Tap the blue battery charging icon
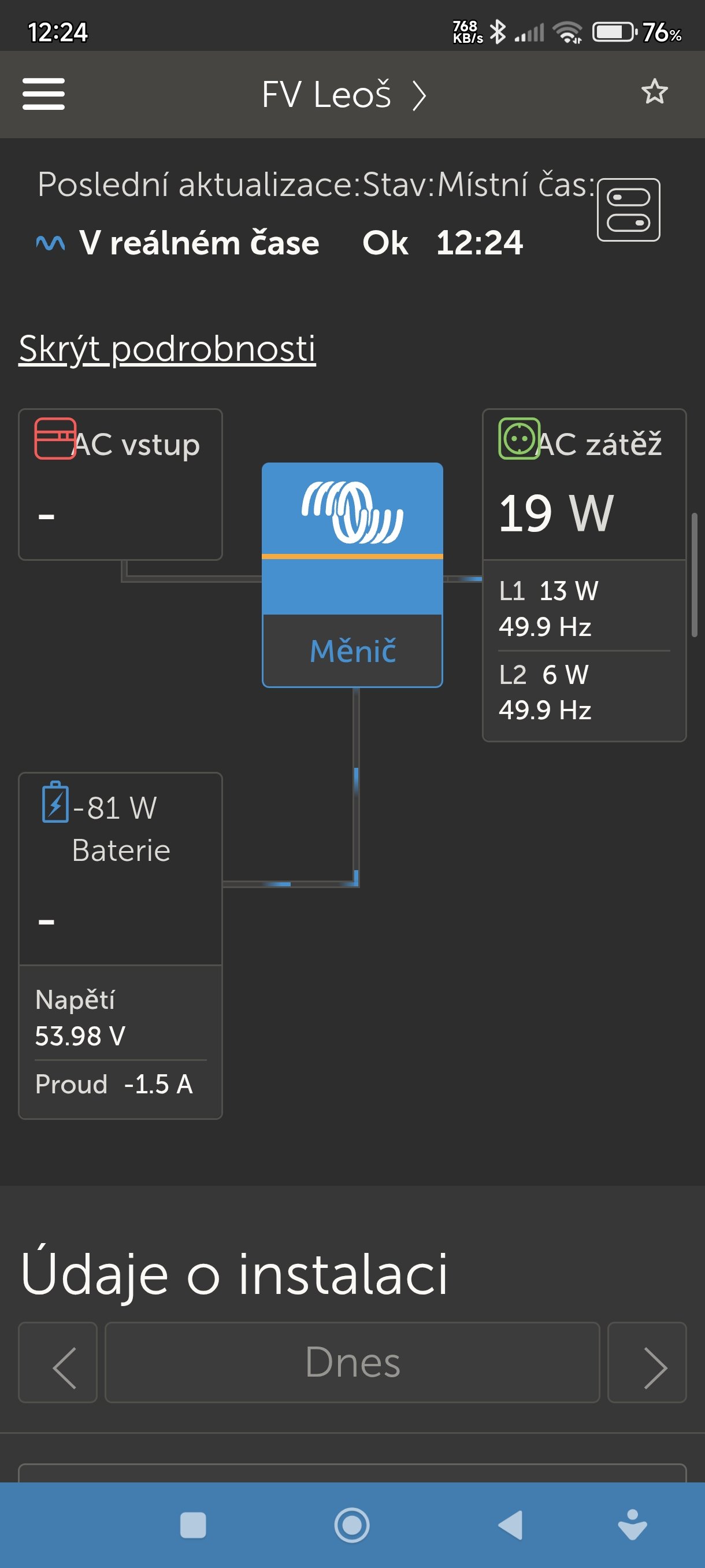This screenshot has width=705, height=1568. click(55, 803)
